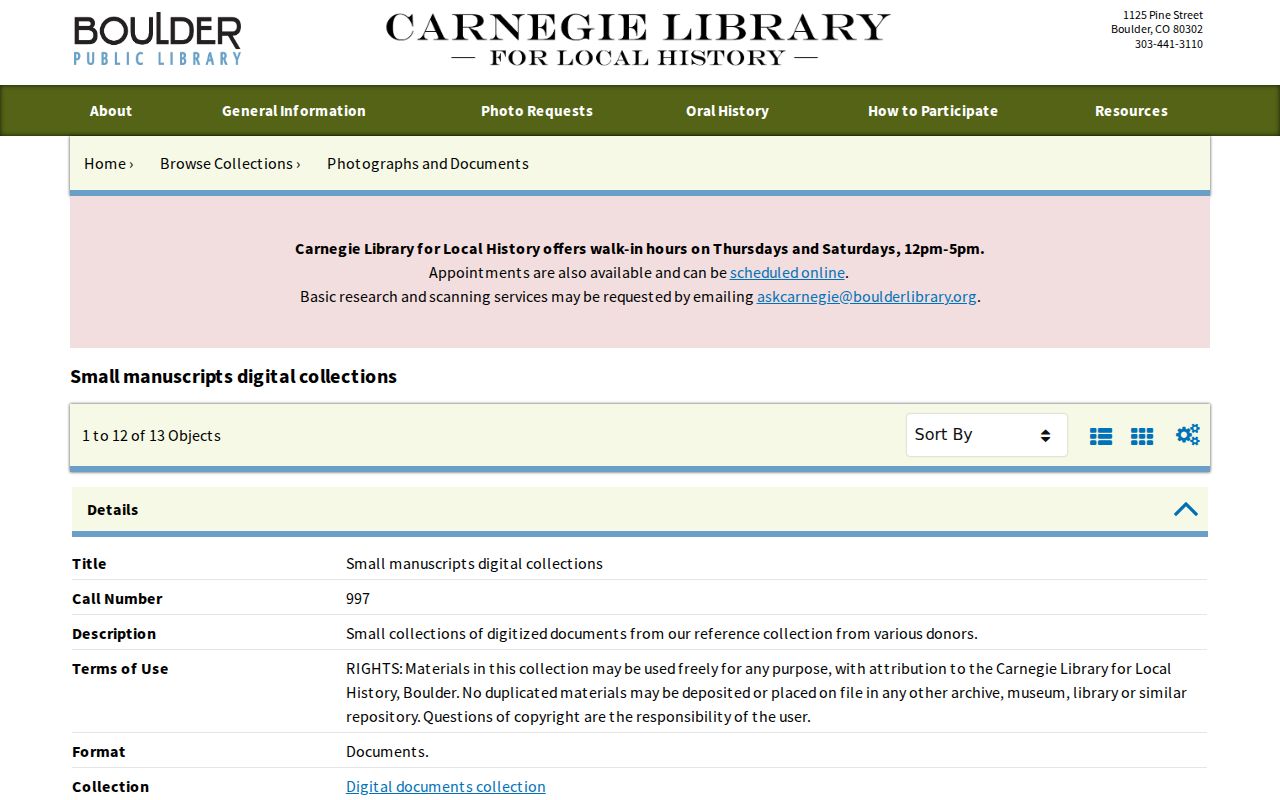
Task: Click the Call Number value 997
Action: coord(358,599)
